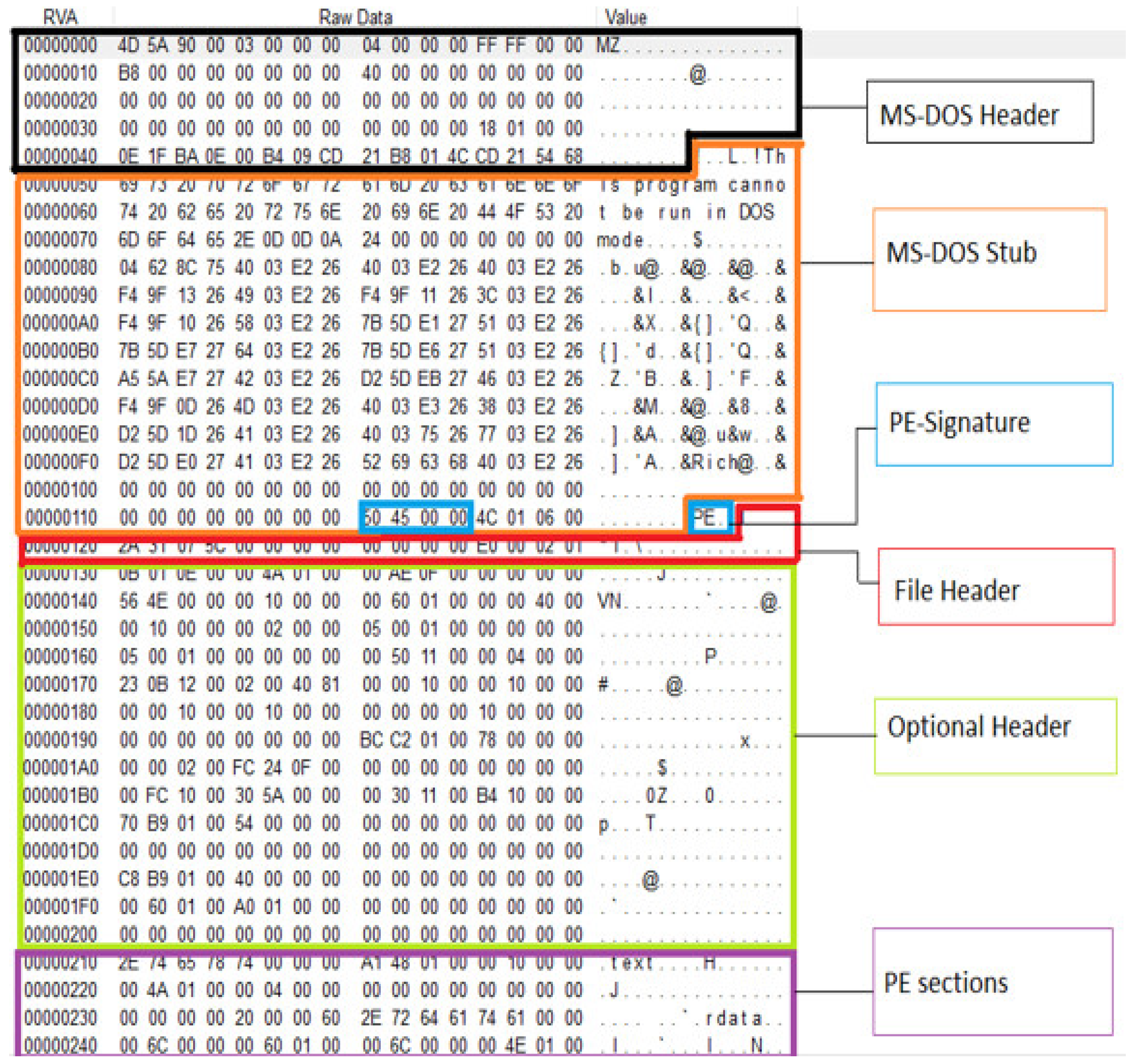Click the Value column header
1134x1064 pixels.
click(x=625, y=17)
